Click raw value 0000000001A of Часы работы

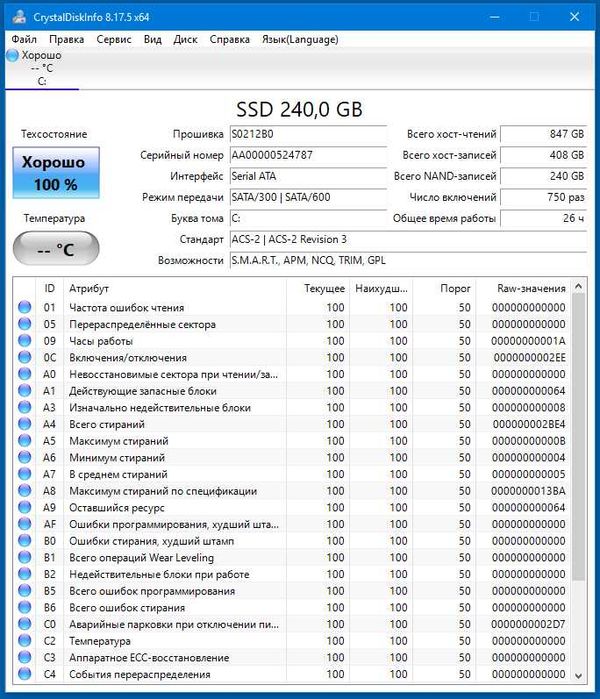[528, 341]
